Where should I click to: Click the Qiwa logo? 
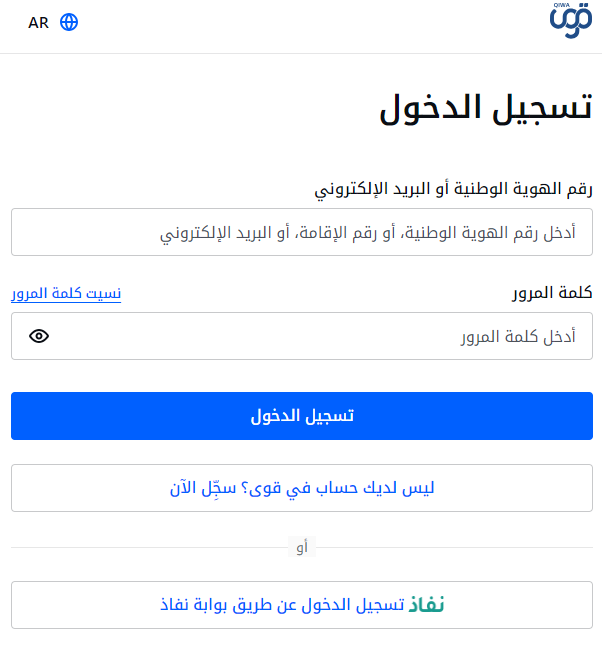[x=571, y=19]
